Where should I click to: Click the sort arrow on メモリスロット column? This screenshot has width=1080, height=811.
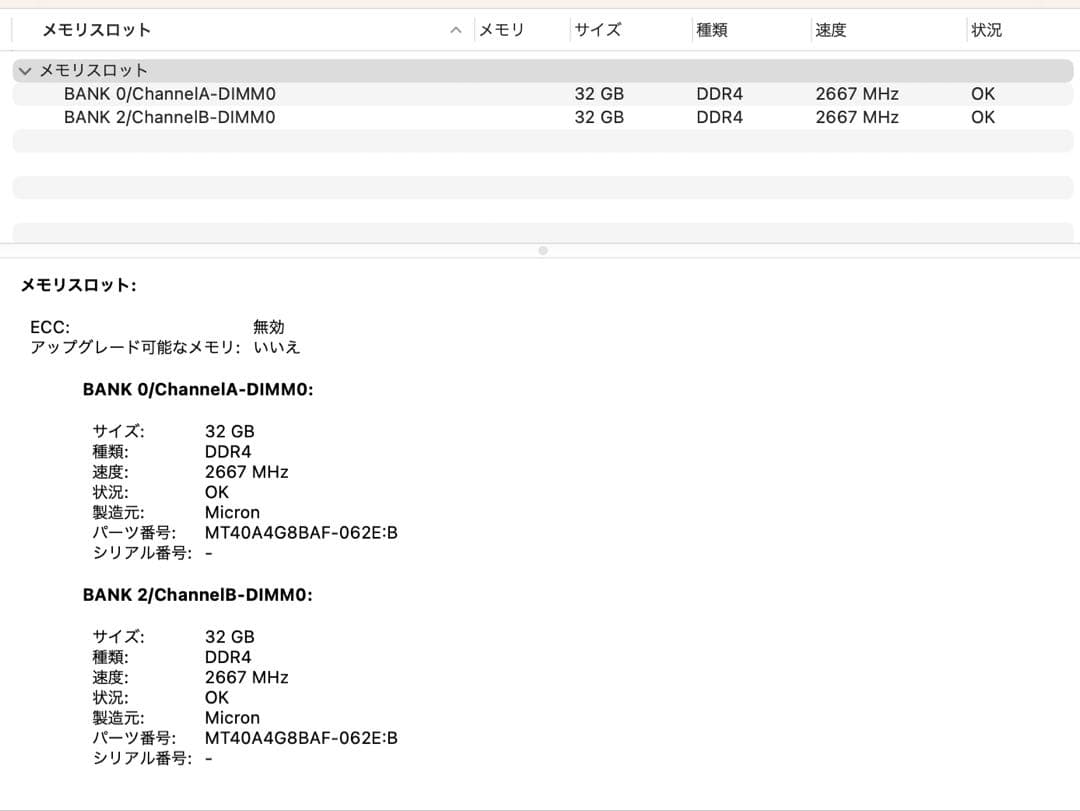456,30
